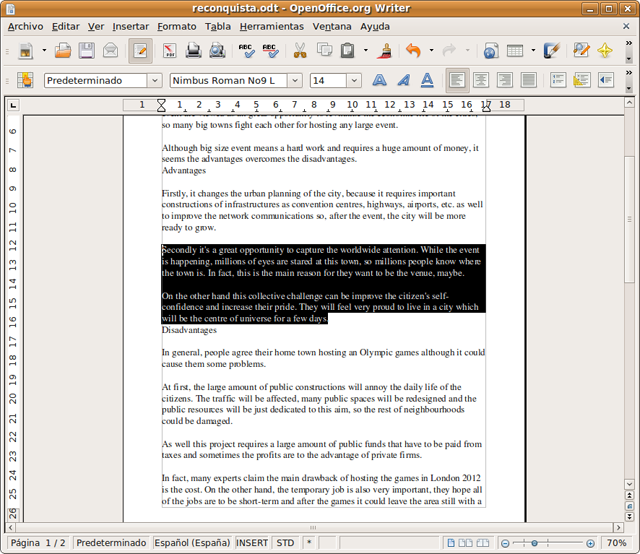Toggle Bold formatting
The image size is (640, 554).
380,80
